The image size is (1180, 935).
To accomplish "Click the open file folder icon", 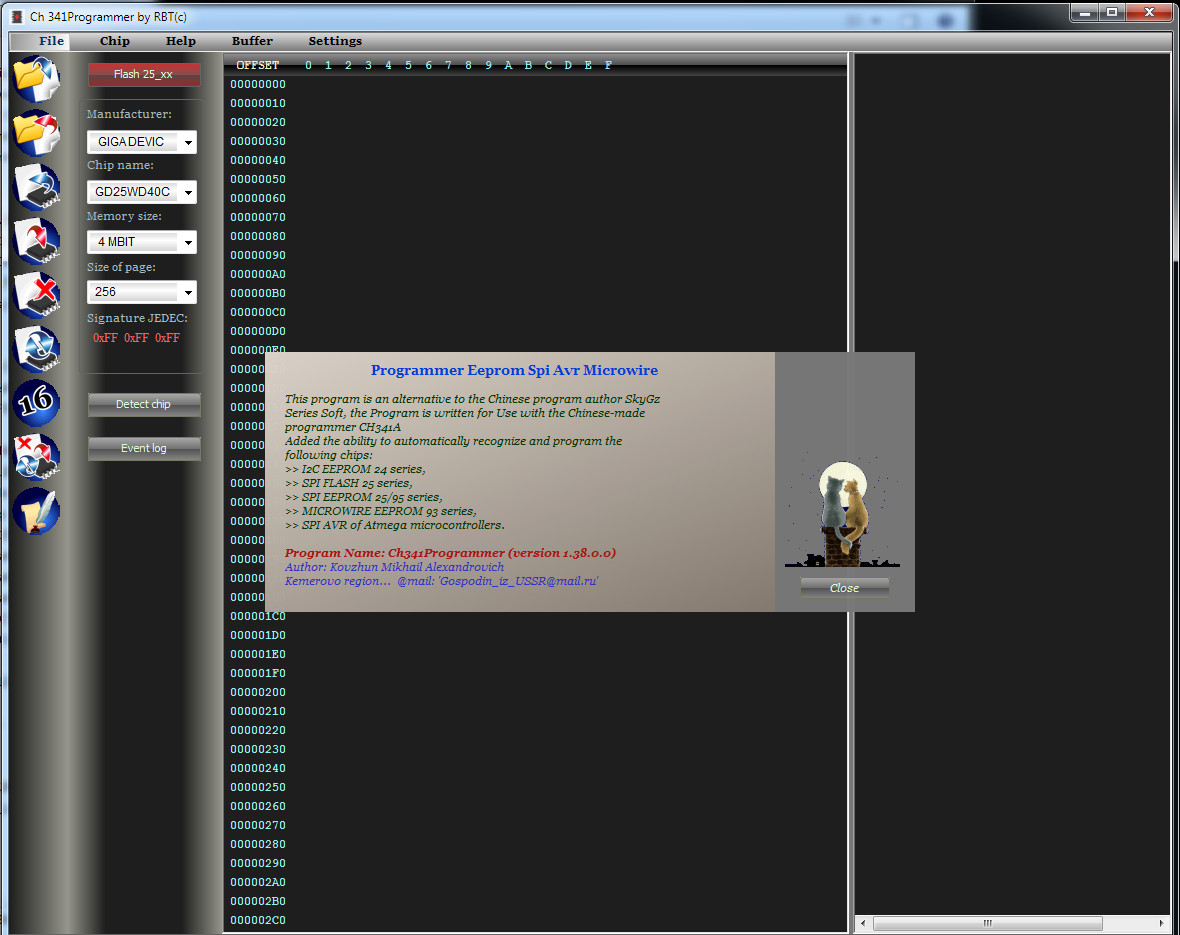I will click(36, 79).
